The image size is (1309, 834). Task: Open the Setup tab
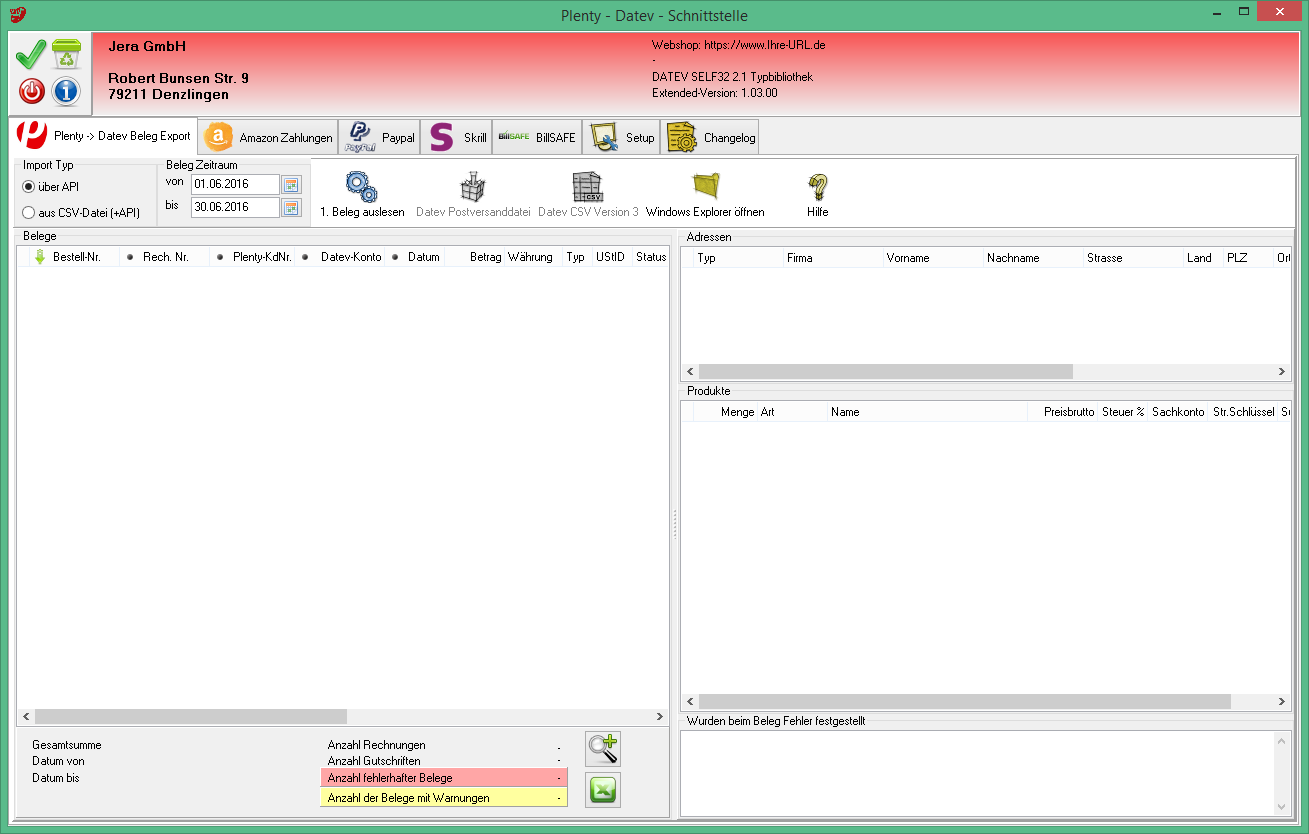pos(621,138)
